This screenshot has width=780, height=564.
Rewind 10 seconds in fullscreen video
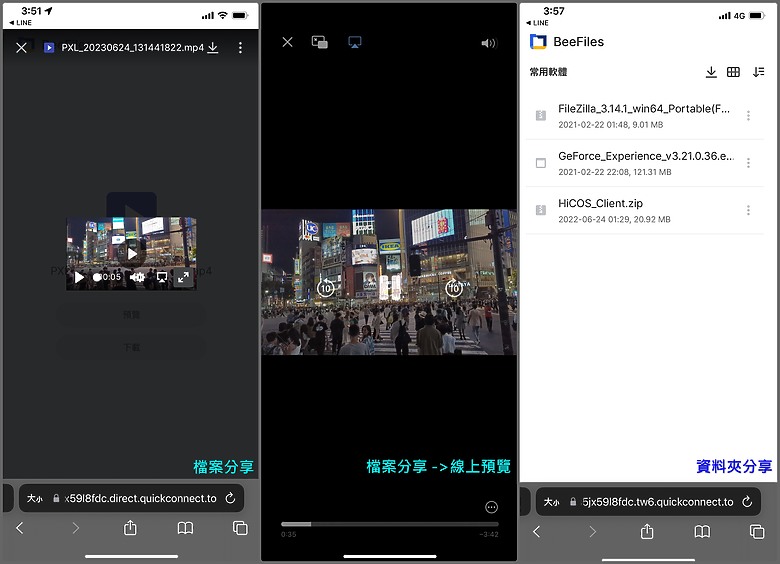(325, 287)
